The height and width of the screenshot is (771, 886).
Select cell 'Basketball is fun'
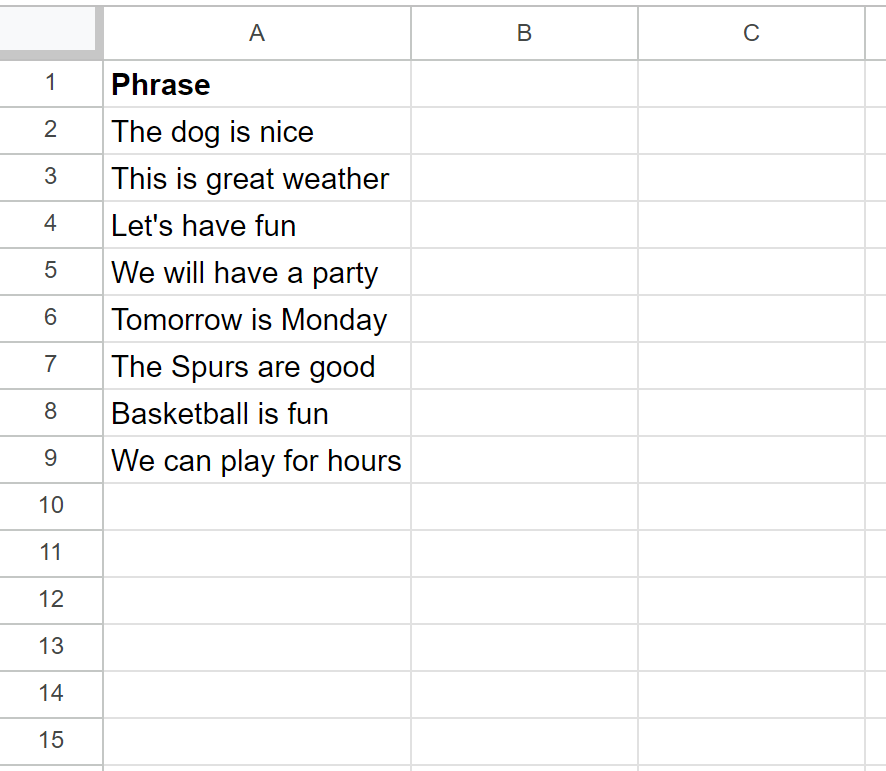point(257,412)
